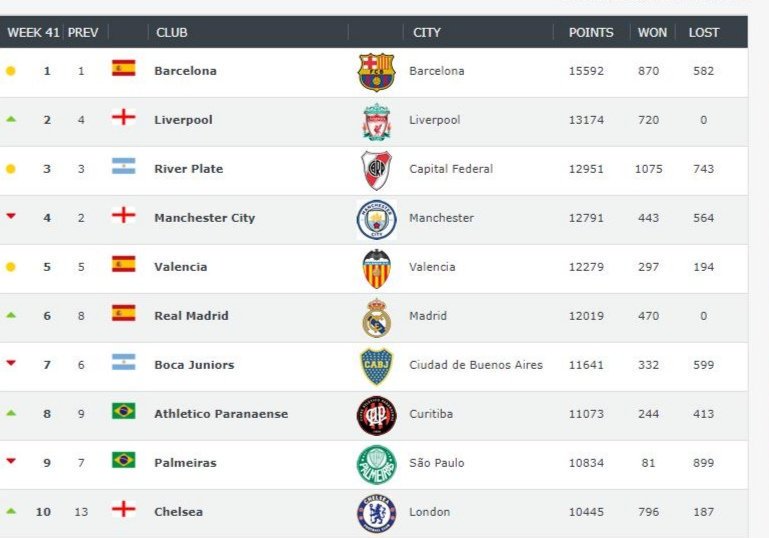Sort by the WON column header

(652, 32)
